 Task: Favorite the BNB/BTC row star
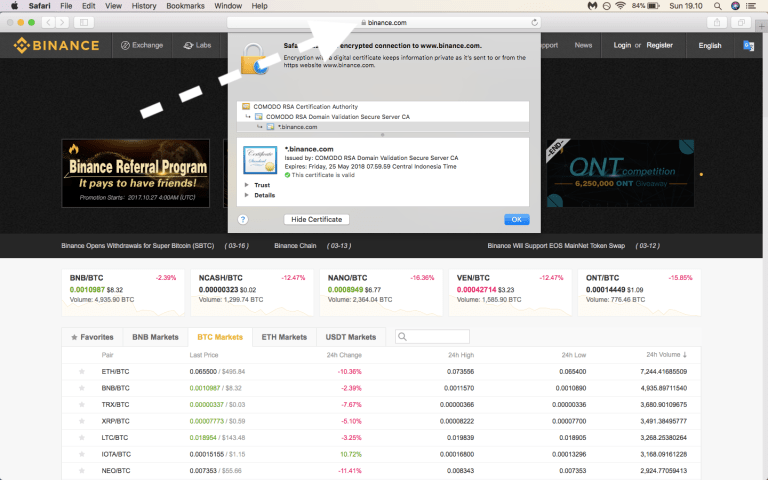click(82, 388)
